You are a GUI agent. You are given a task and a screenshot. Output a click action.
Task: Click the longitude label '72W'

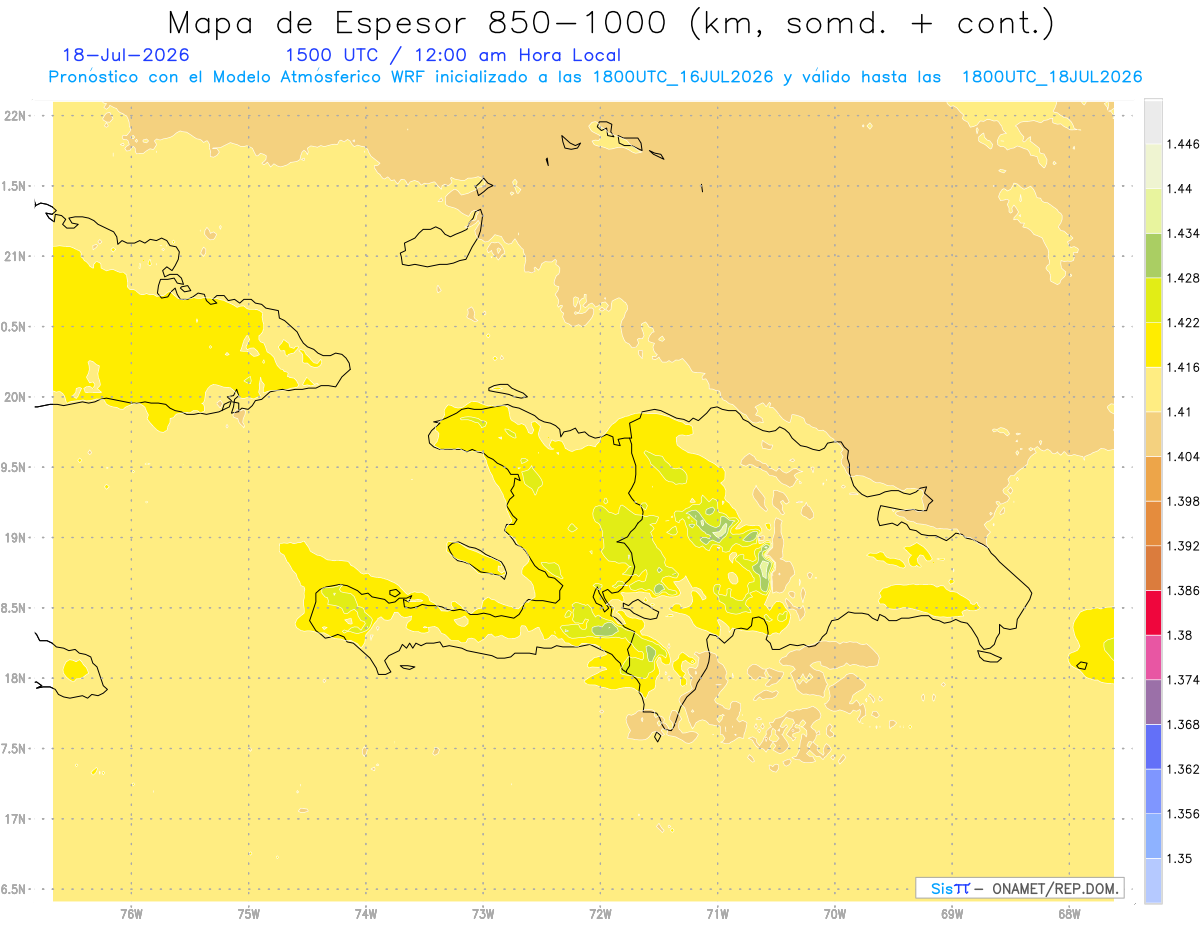coord(600,914)
